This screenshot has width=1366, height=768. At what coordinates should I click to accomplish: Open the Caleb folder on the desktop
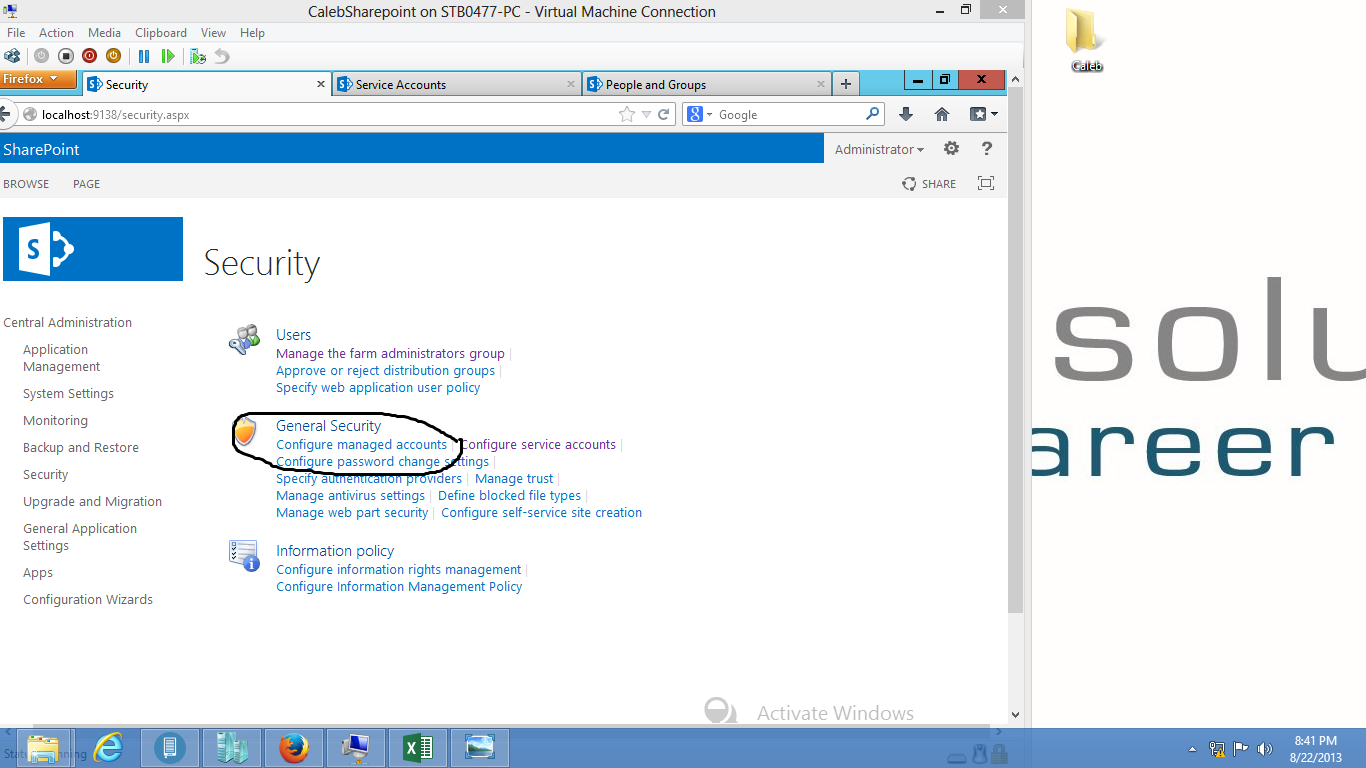1087,40
